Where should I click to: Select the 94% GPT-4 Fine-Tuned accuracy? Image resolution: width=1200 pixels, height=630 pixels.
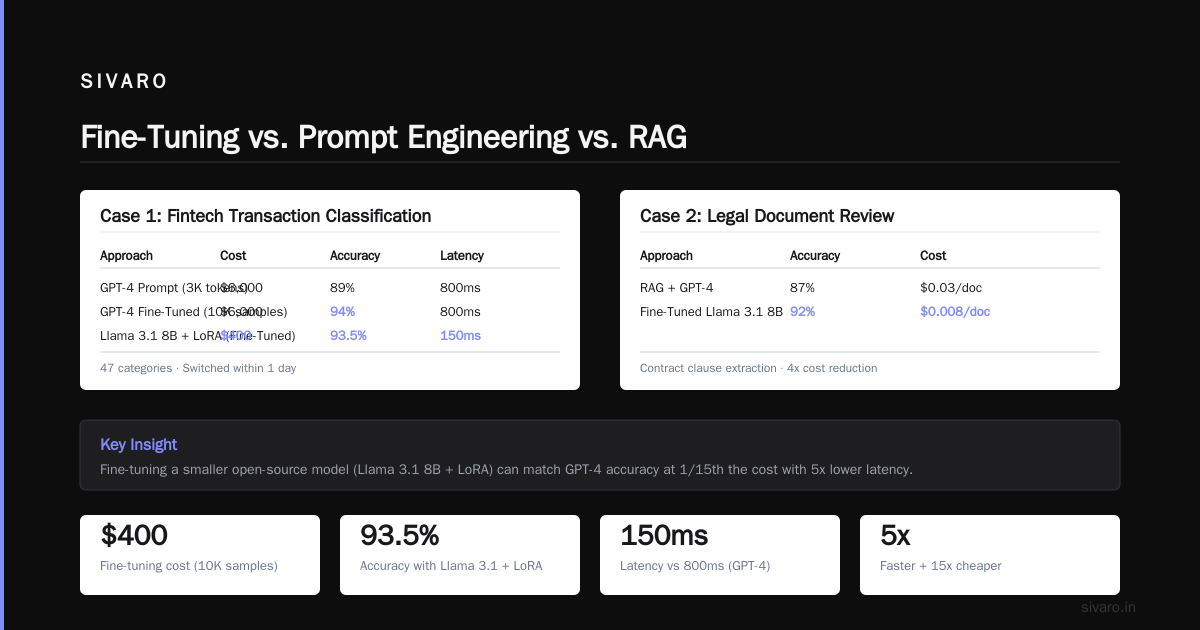pyautogui.click(x=342, y=312)
